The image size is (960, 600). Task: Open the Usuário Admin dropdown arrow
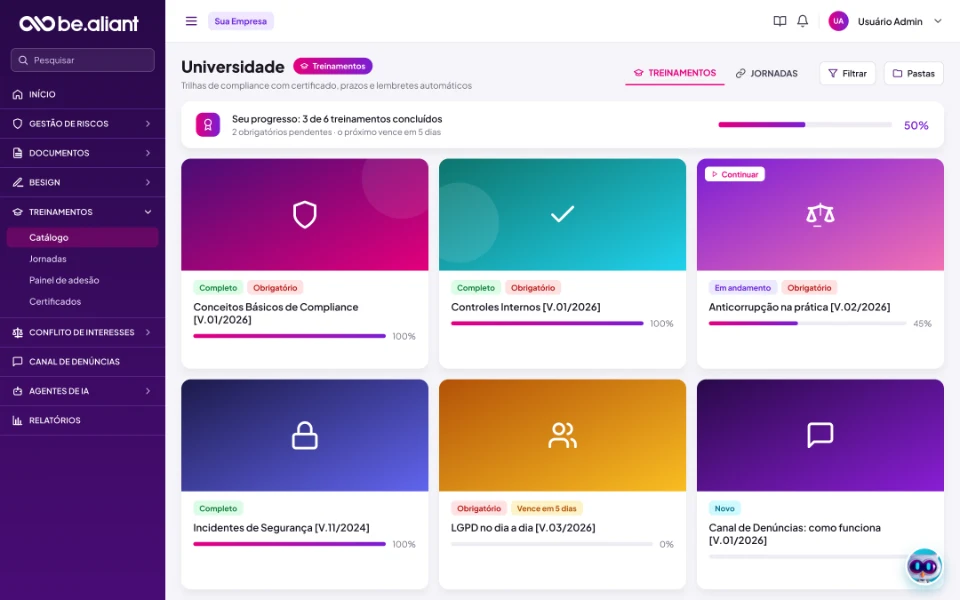(x=937, y=21)
